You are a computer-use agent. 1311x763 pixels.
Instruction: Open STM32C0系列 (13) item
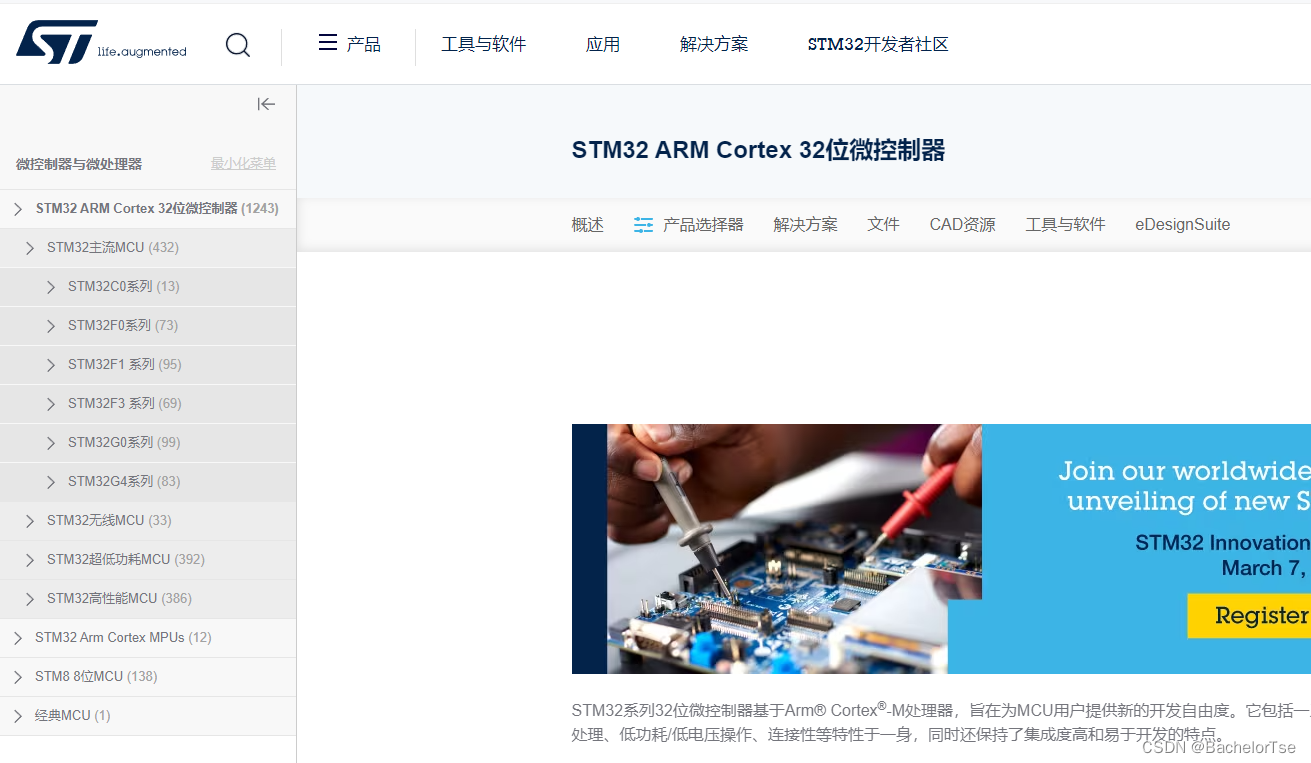tap(124, 286)
